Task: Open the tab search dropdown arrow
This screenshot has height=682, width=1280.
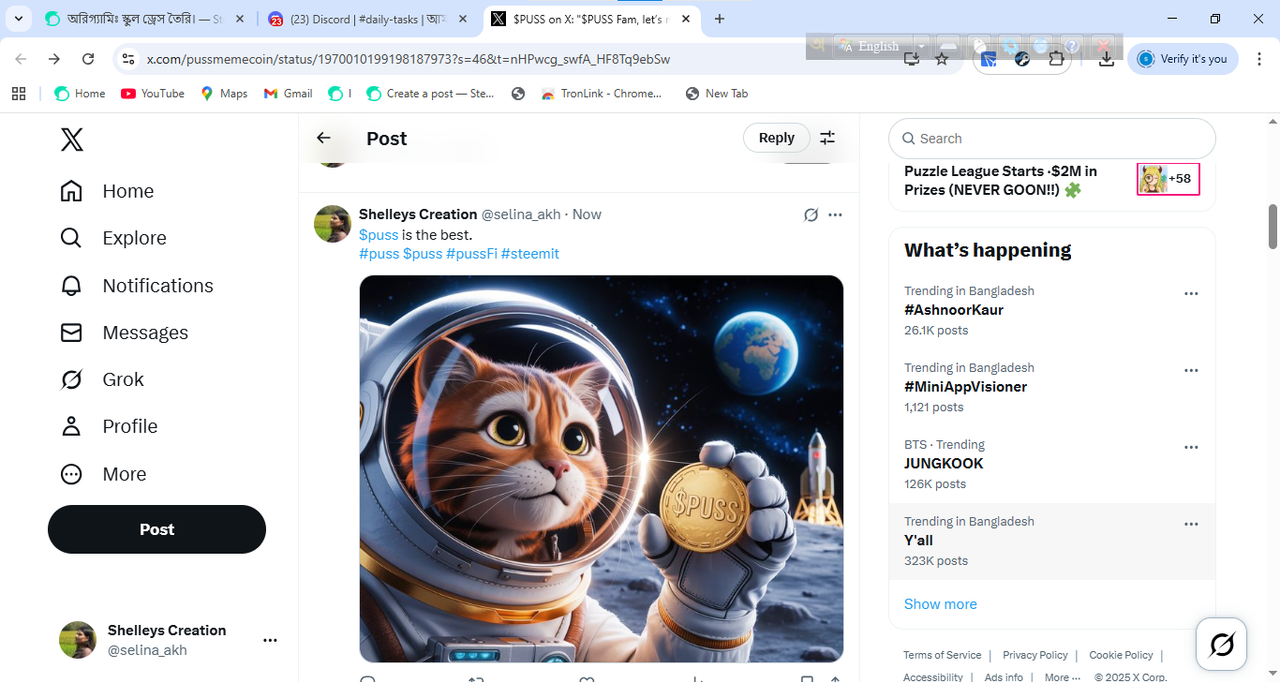Action: (18, 18)
